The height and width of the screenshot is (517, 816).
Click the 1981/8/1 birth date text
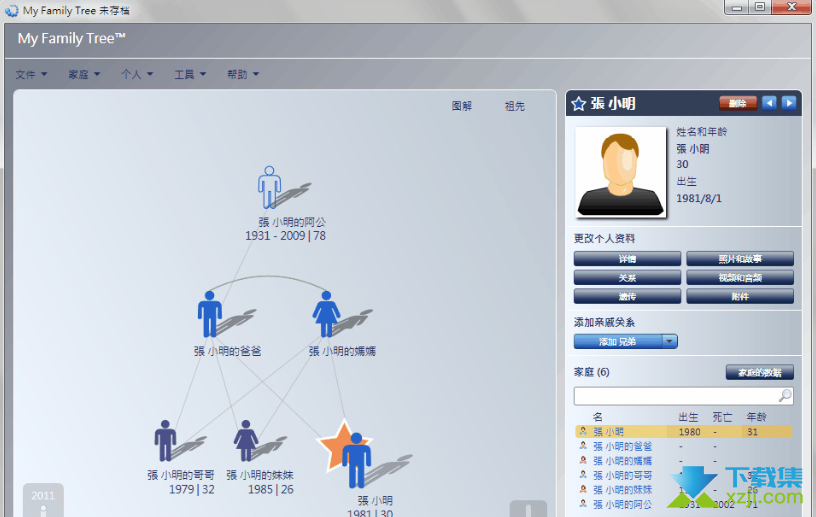click(699, 198)
